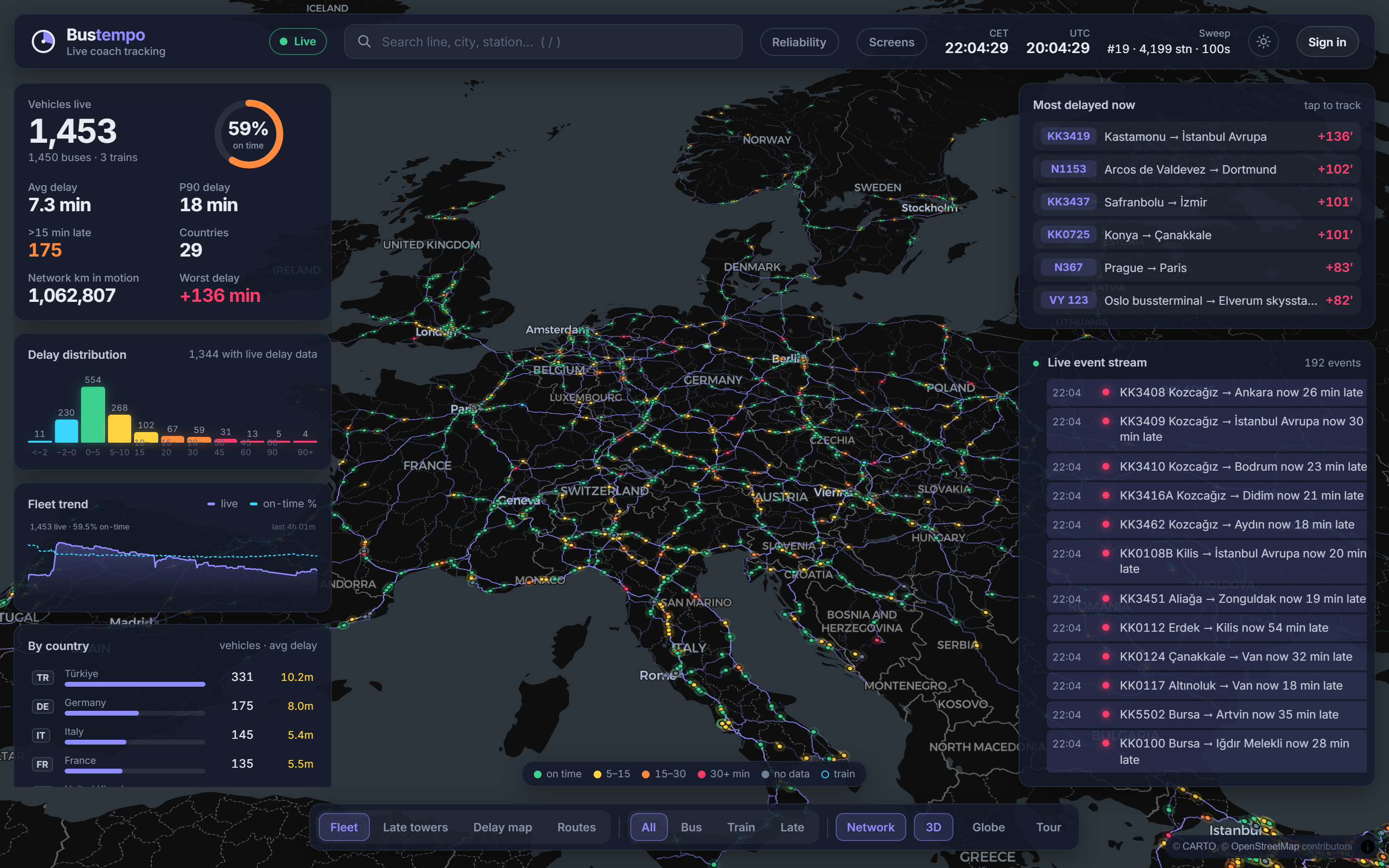This screenshot has width=1389, height=868.
Task: Toggle the light/dark theme sun icon
Action: [1263, 41]
